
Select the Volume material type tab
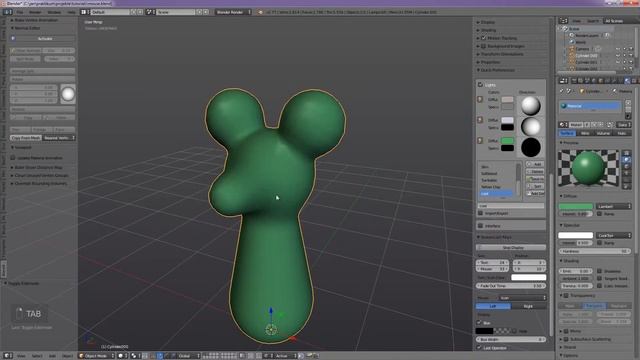coord(603,133)
